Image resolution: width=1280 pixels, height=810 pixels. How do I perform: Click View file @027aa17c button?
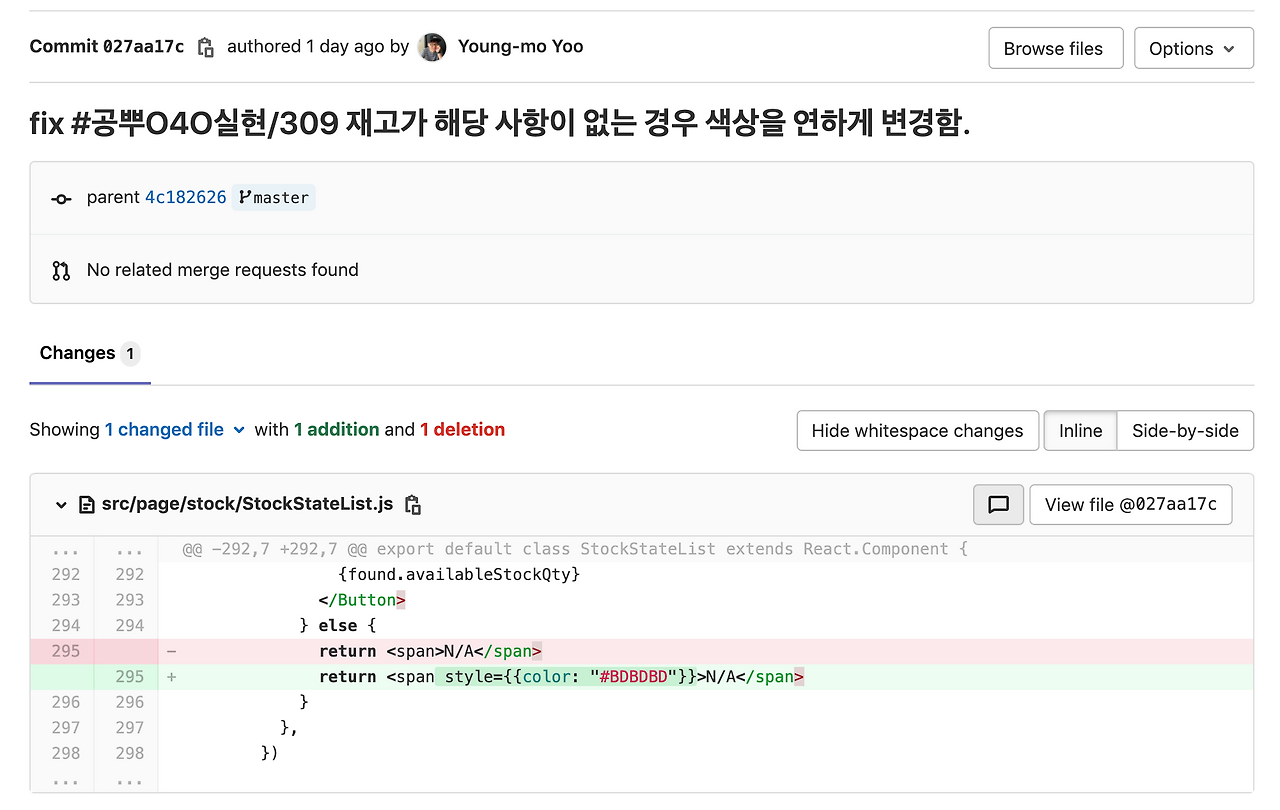coord(1130,505)
